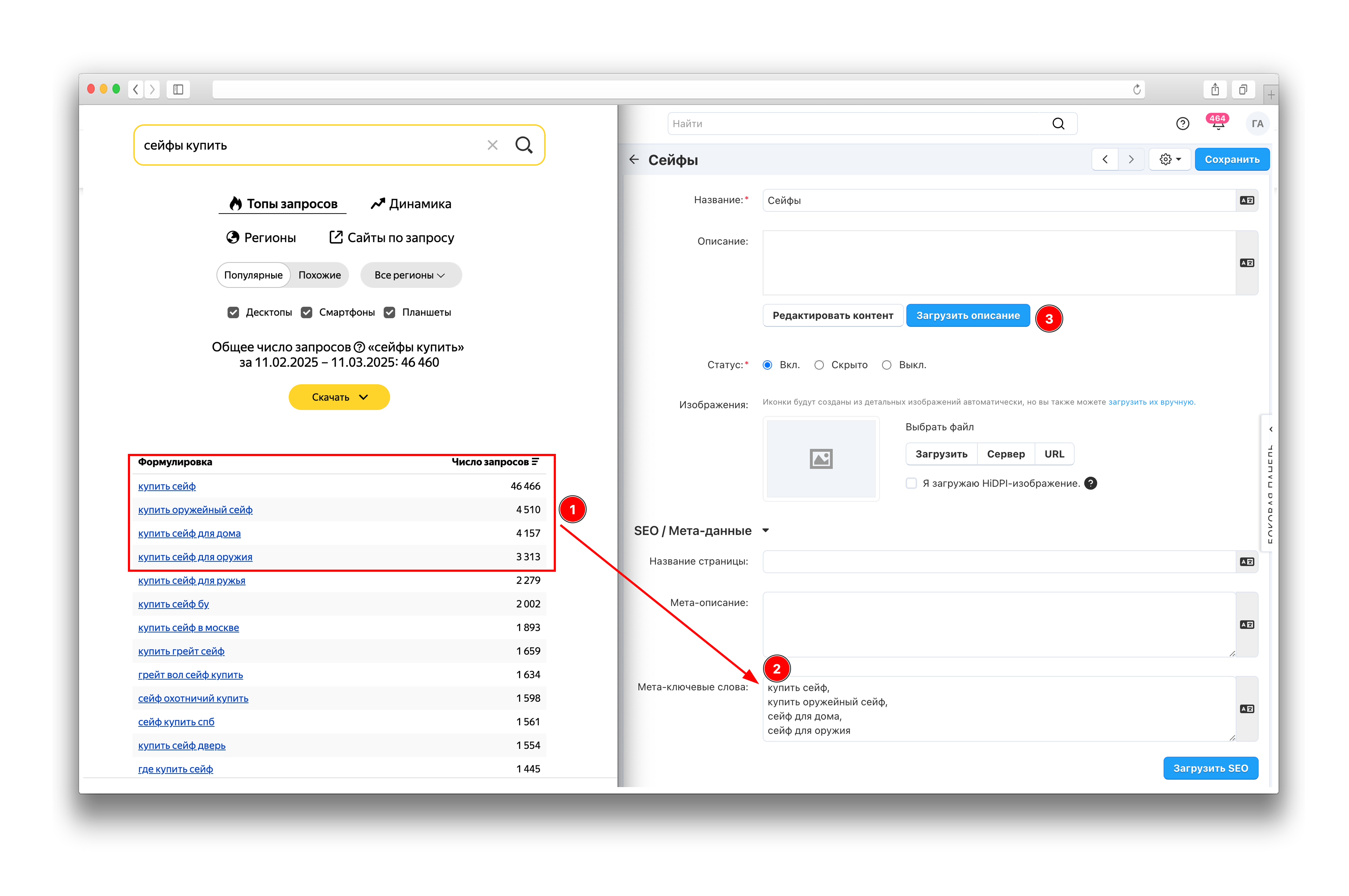The image size is (1349, 896).
Task: Clear the query with the X icon
Action: (x=492, y=145)
